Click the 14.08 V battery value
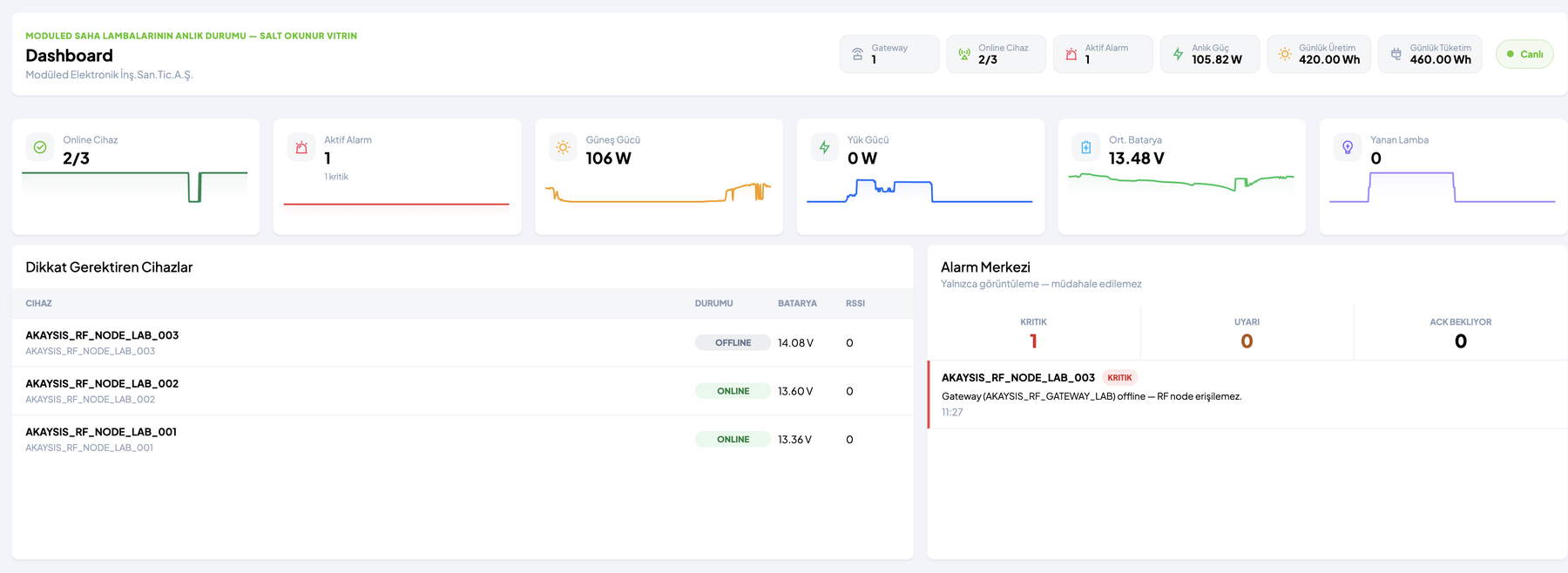The height and width of the screenshot is (573, 1568). click(x=795, y=343)
